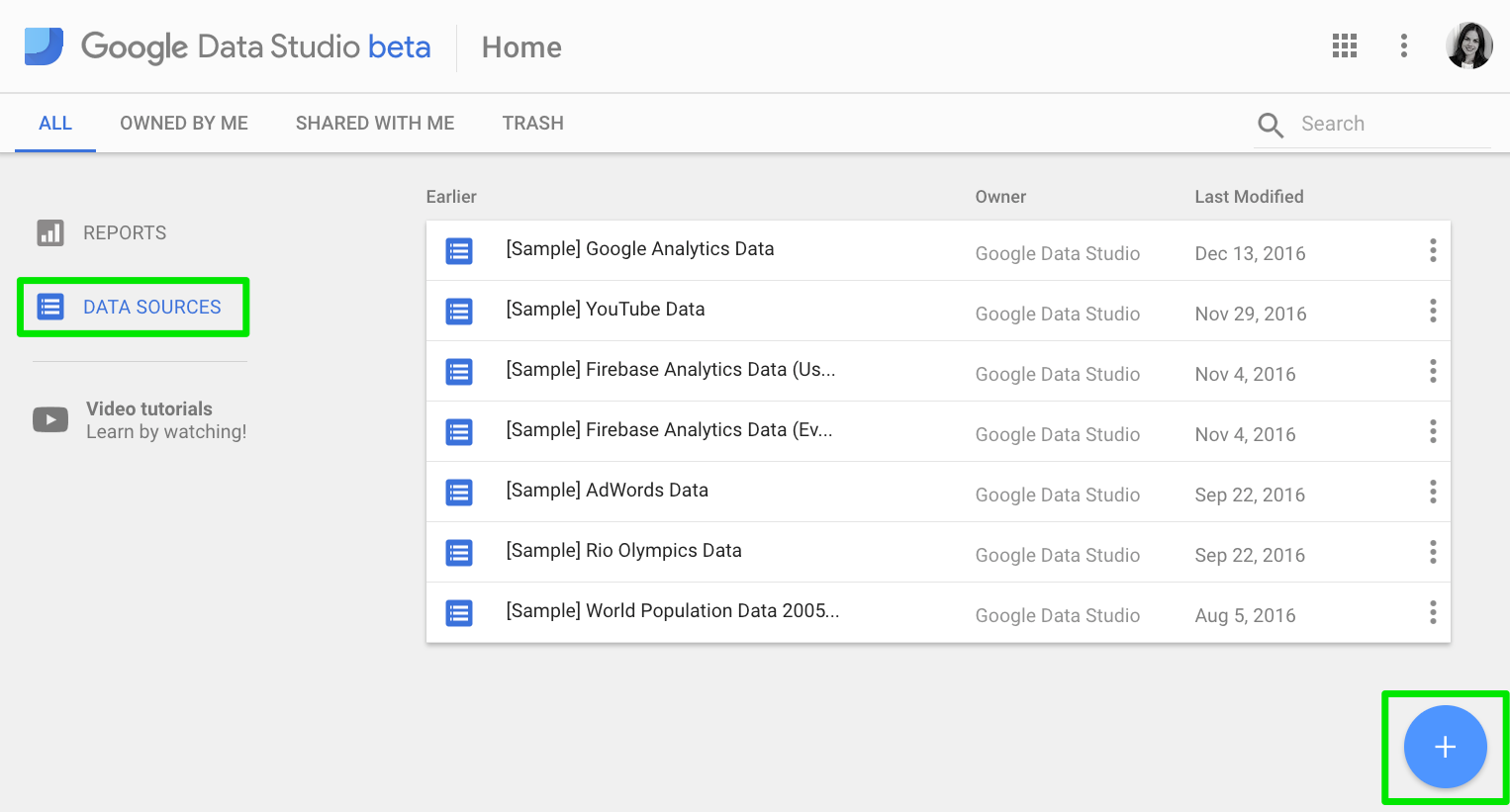Open [Sample] World Population Data 2005...
The width and height of the screenshot is (1510, 812).
coord(673,611)
